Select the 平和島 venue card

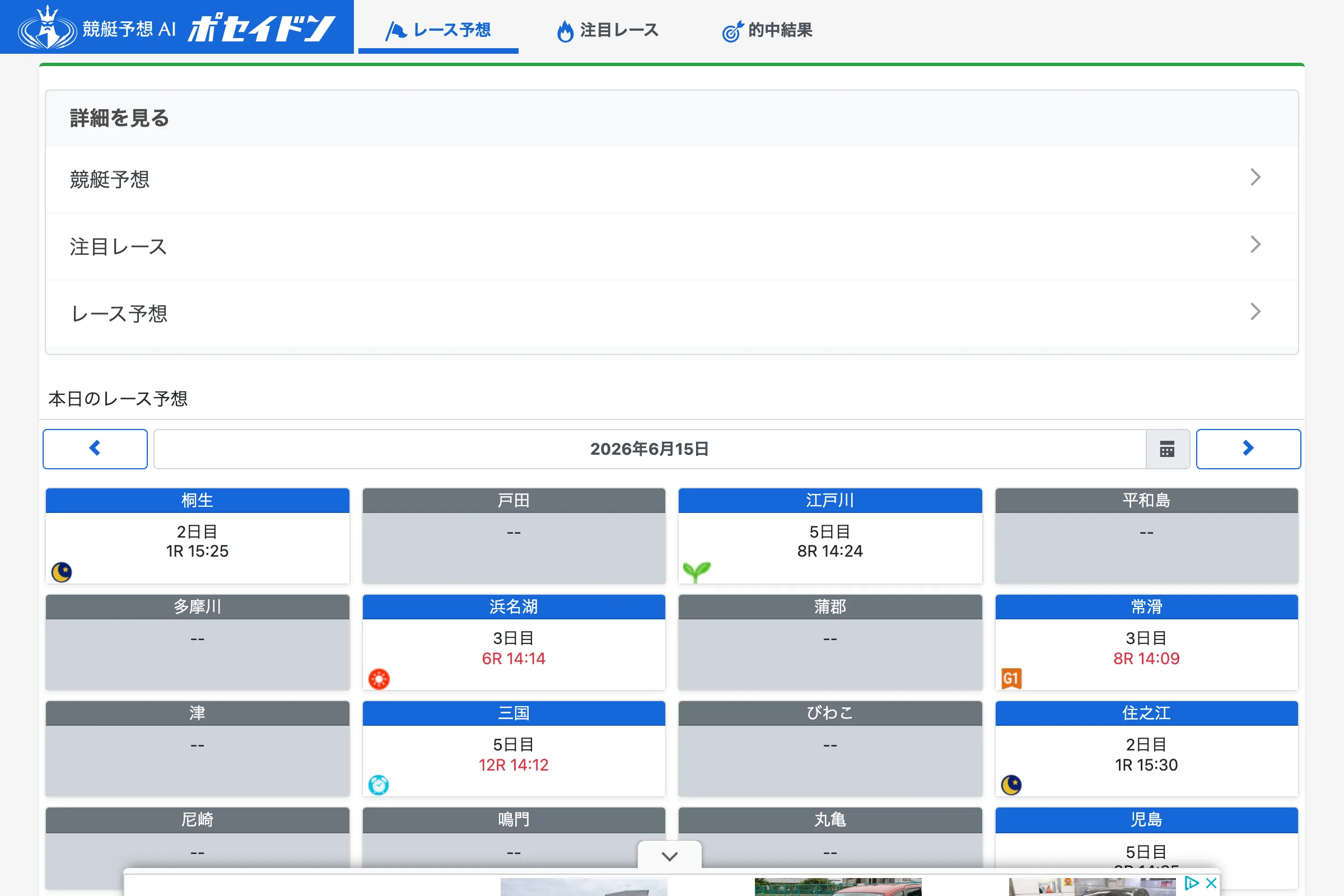(1146, 535)
